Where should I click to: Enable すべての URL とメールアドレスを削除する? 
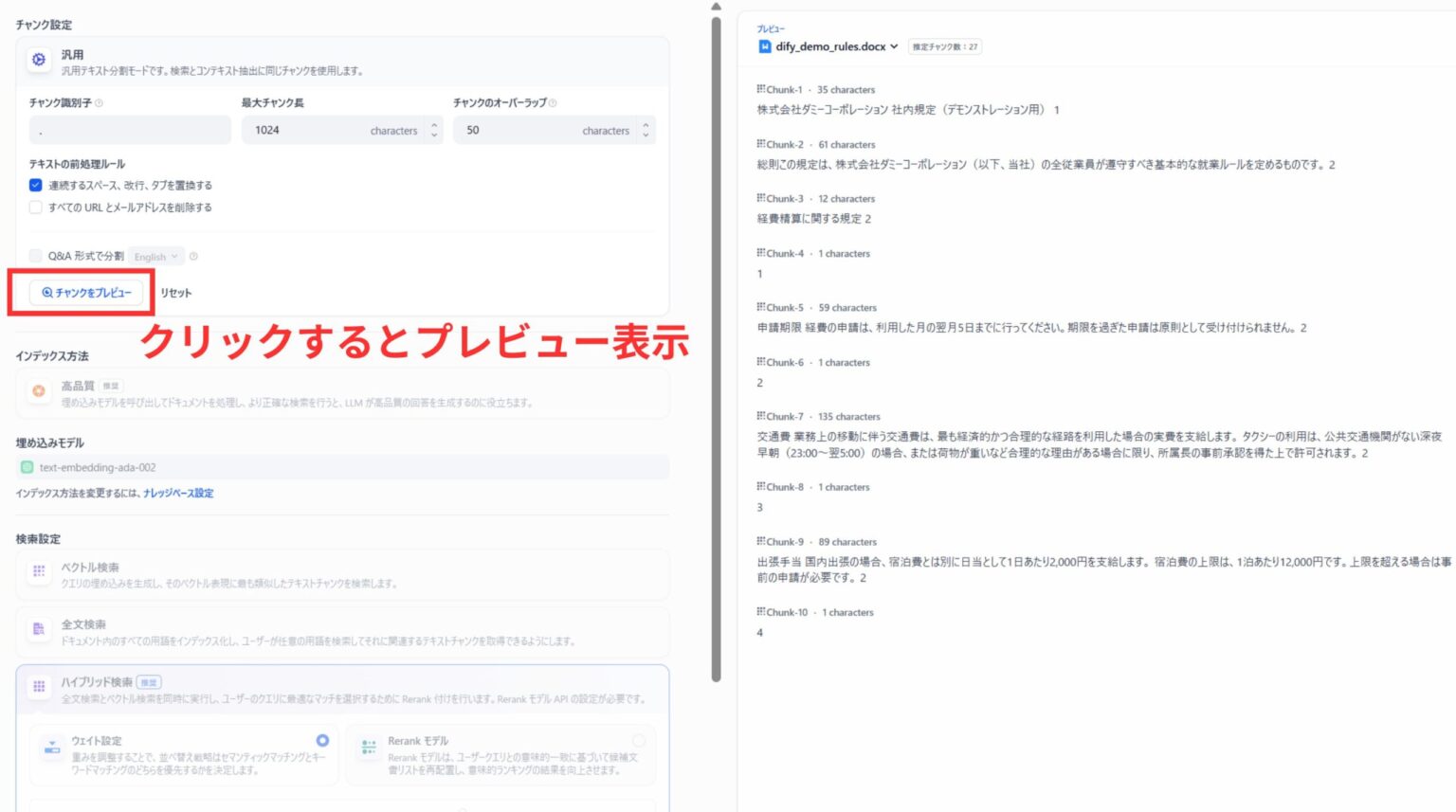36,207
